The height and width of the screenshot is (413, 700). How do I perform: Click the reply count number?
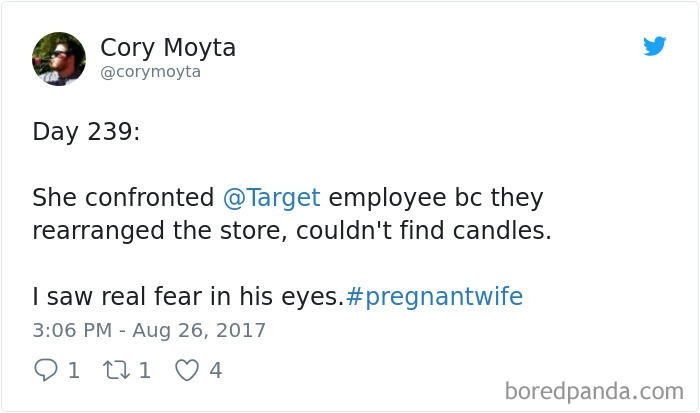point(73,371)
